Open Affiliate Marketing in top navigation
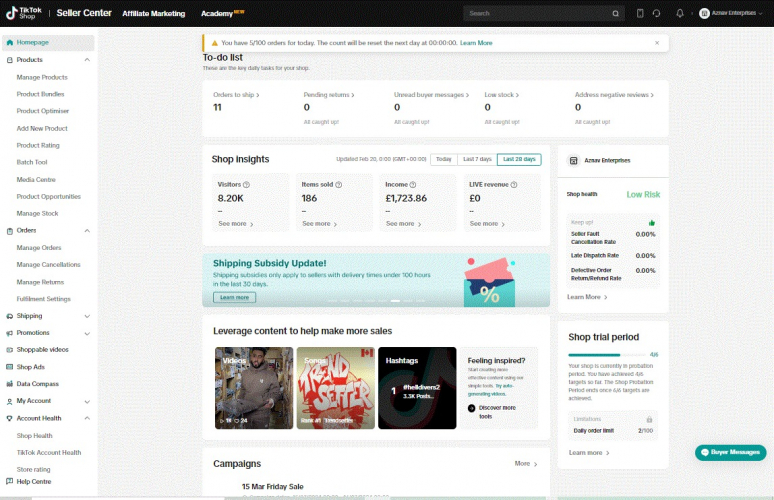Viewport: 774px width, 500px height. 154,13
